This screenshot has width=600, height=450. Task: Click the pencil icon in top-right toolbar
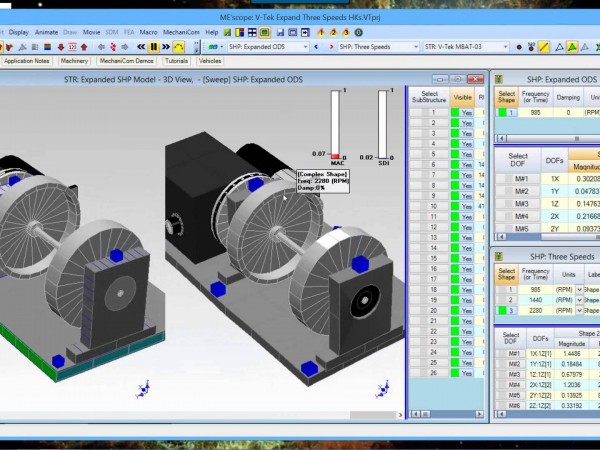[544, 47]
